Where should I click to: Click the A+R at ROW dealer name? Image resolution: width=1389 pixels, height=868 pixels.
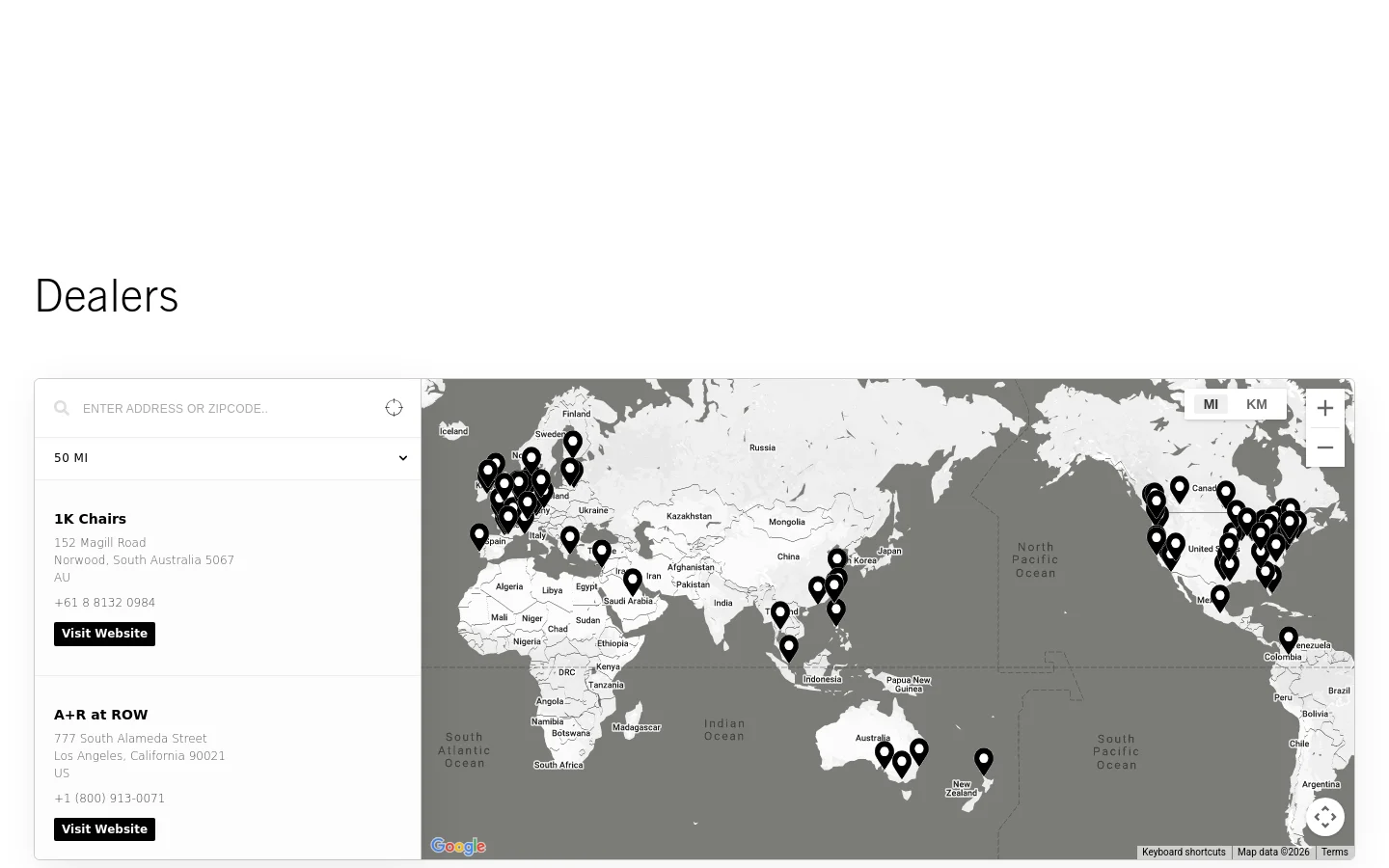point(101,715)
